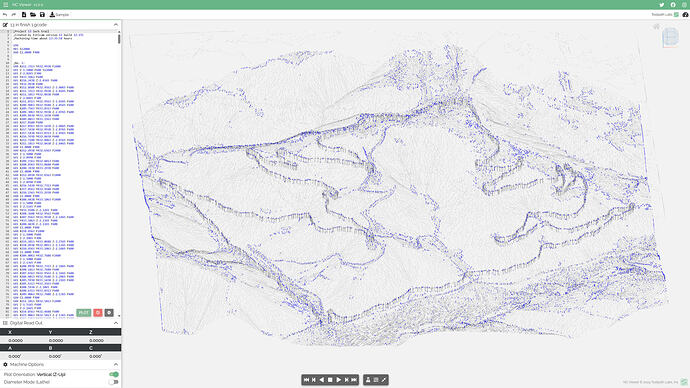Click the red button next to PLOT
Viewport: 690px width, 388px height.
pyautogui.click(x=98, y=312)
